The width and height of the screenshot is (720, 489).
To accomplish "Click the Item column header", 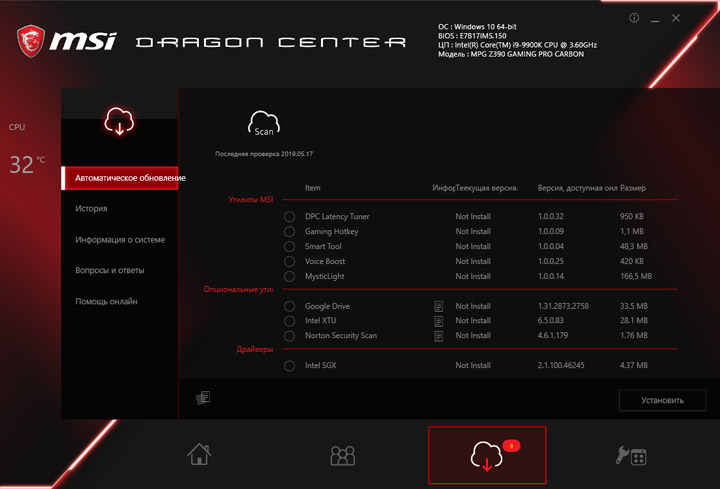I will tap(313, 188).
